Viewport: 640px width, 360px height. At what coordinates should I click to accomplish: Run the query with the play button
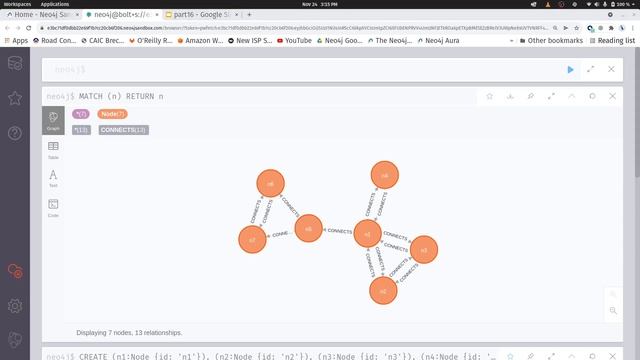570,70
